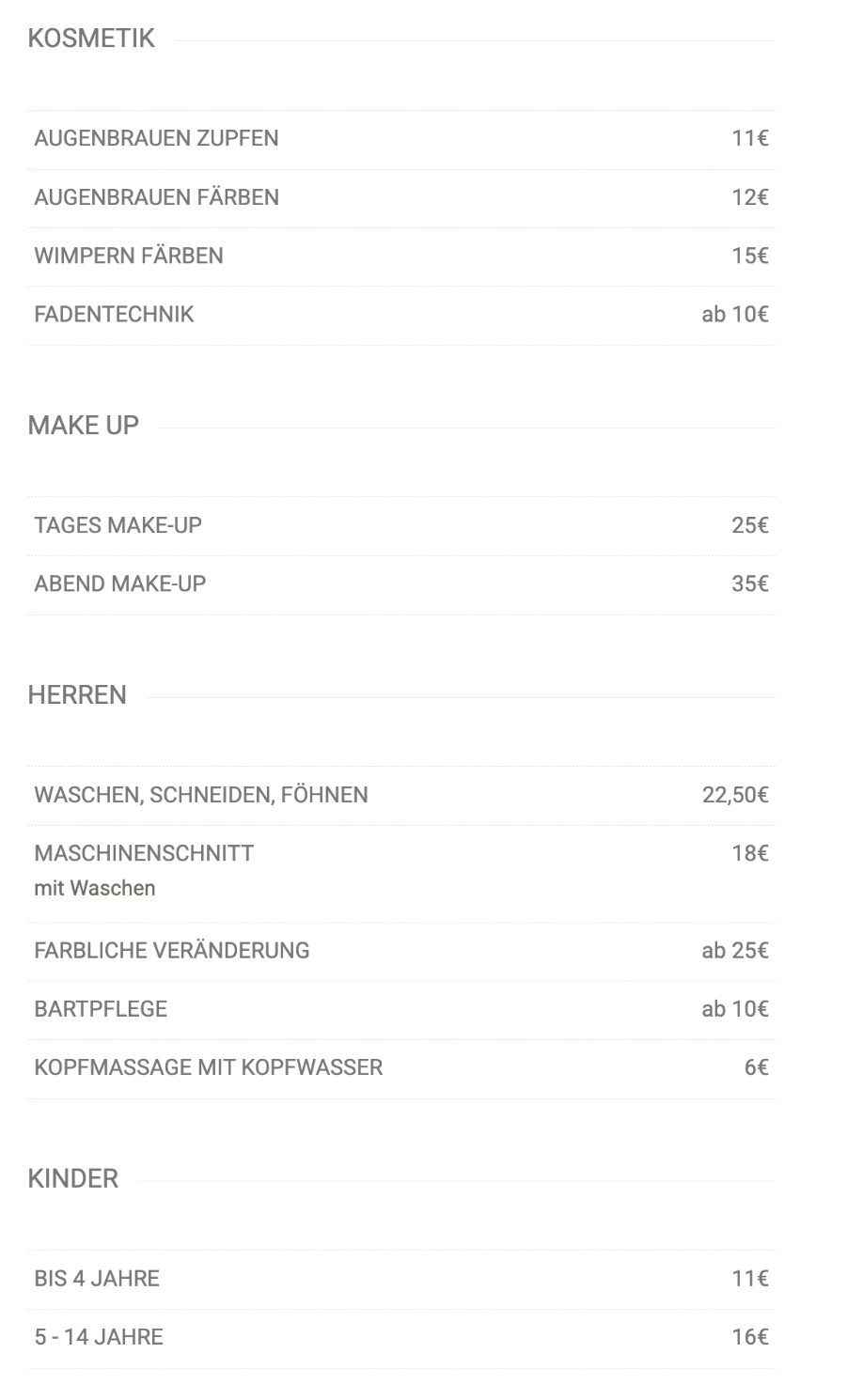Click the 'mit Waschen' subtitle text

pos(95,889)
